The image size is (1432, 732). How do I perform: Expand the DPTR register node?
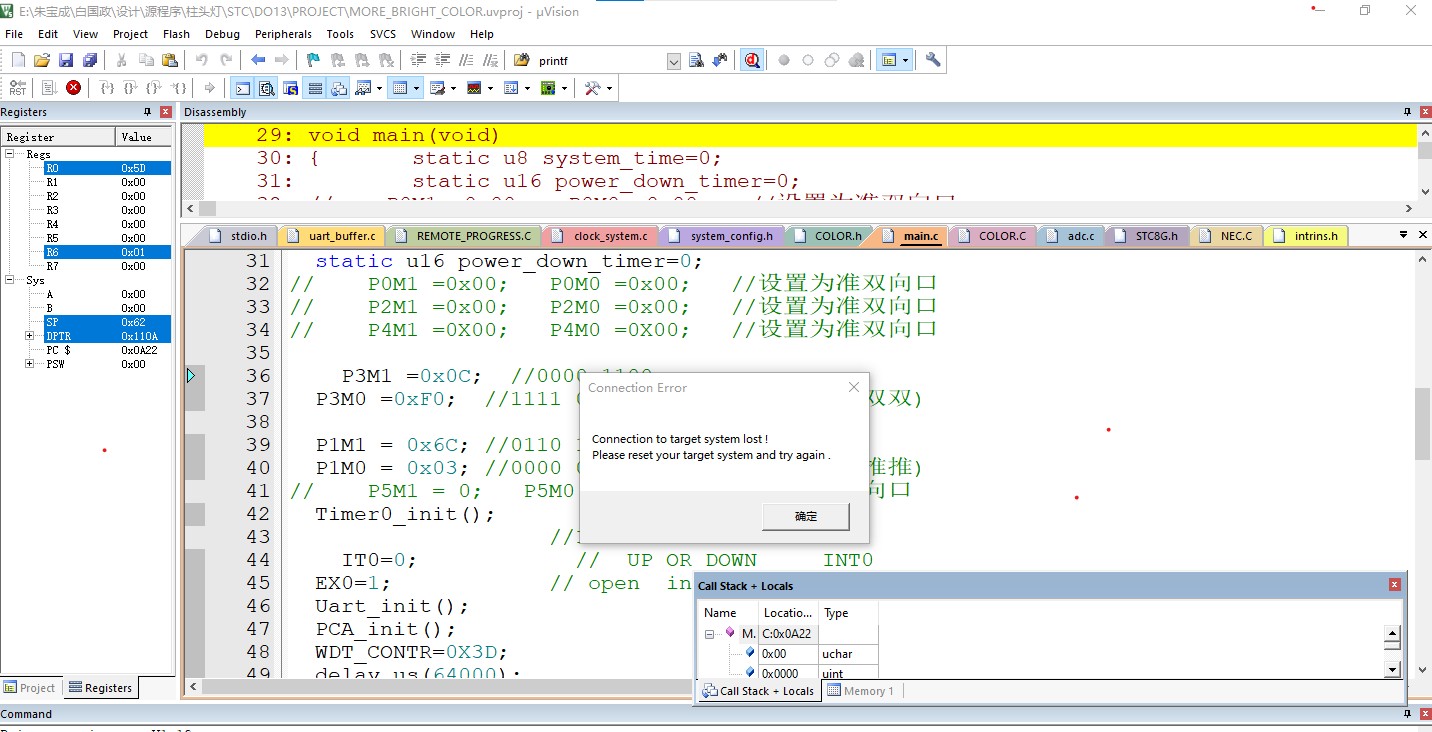pyautogui.click(x=30, y=336)
